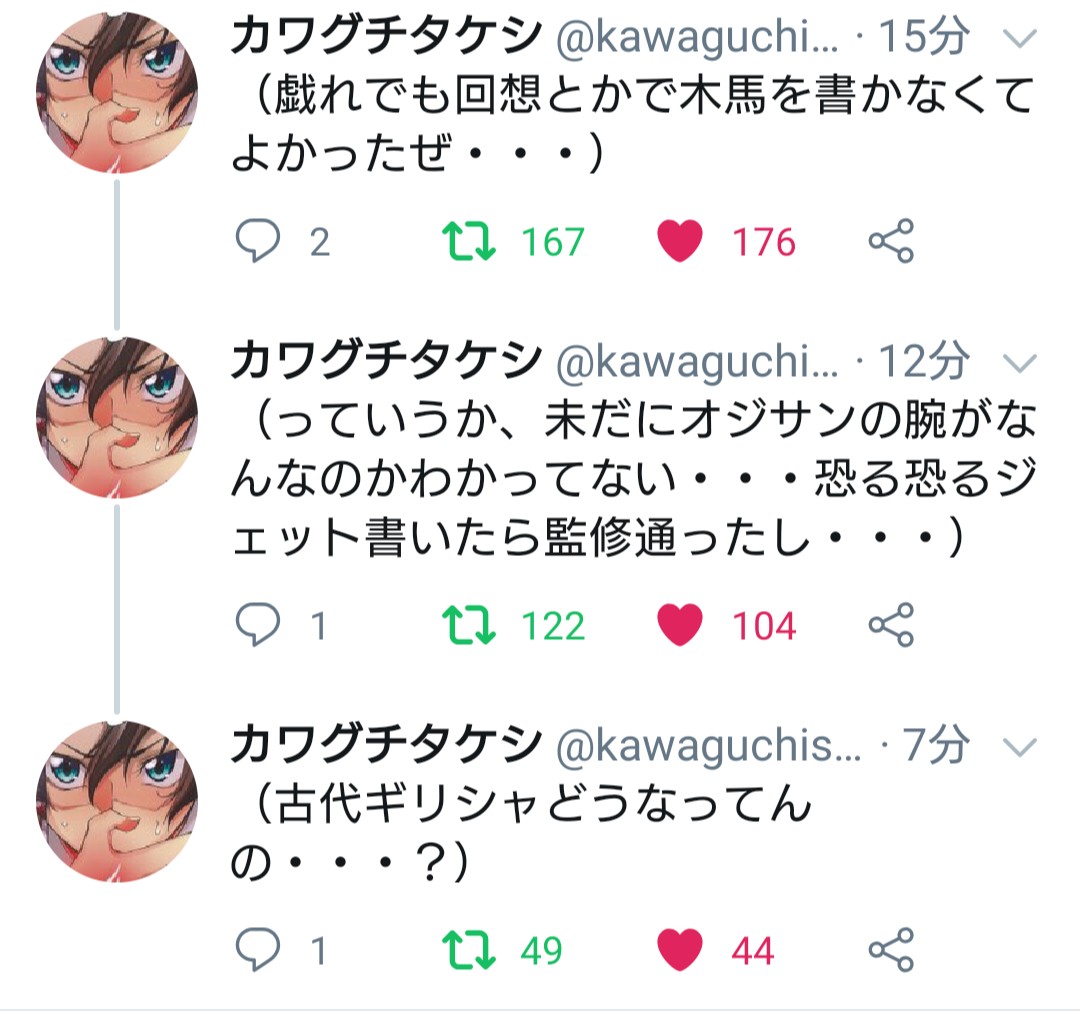The height and width of the screenshot is (1023, 1080).
Task: Open options chevron on 15分 tweet
Action: coord(1020,38)
